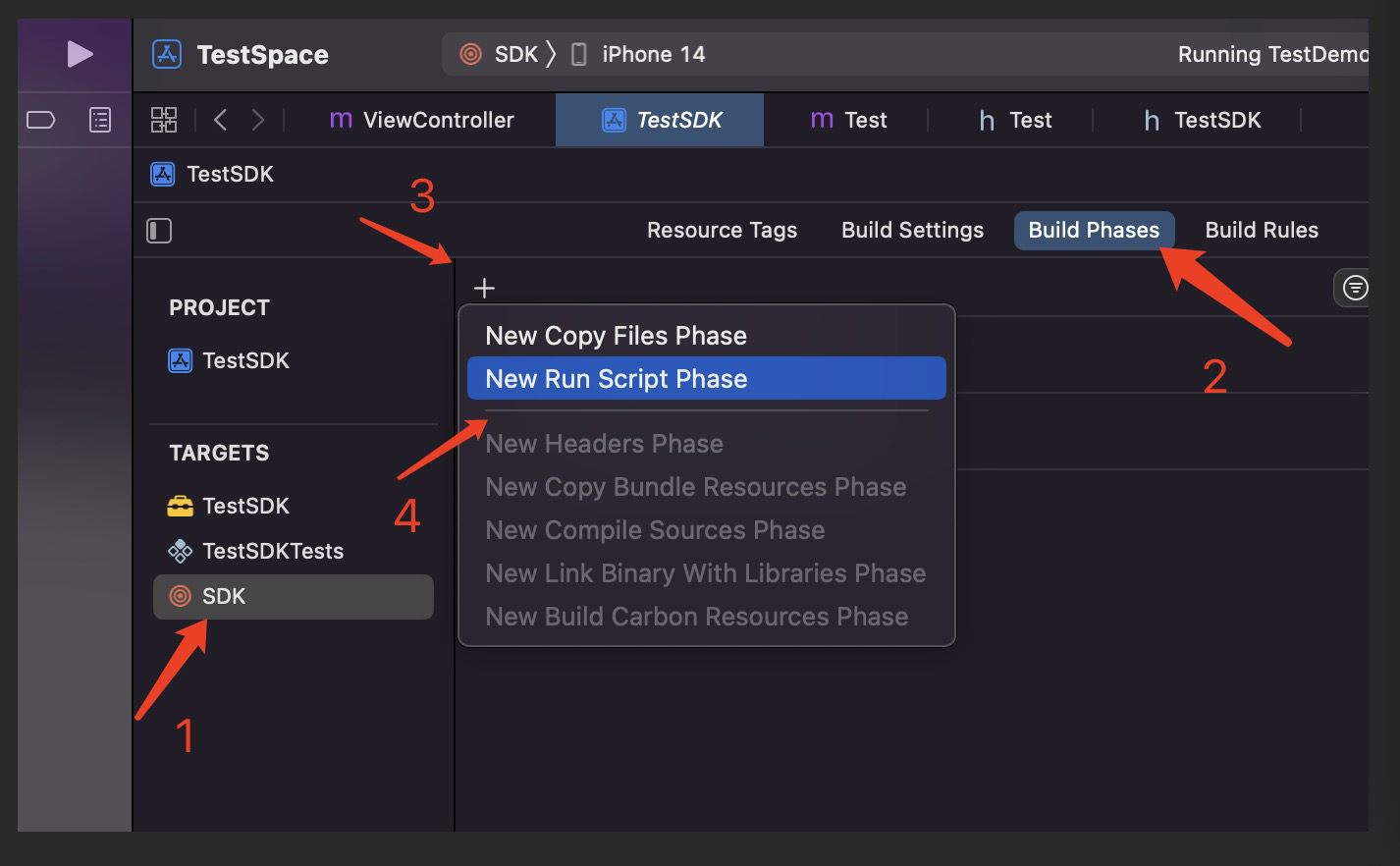
Task: Click the TestSpace project icon in toolbar
Action: (167, 54)
